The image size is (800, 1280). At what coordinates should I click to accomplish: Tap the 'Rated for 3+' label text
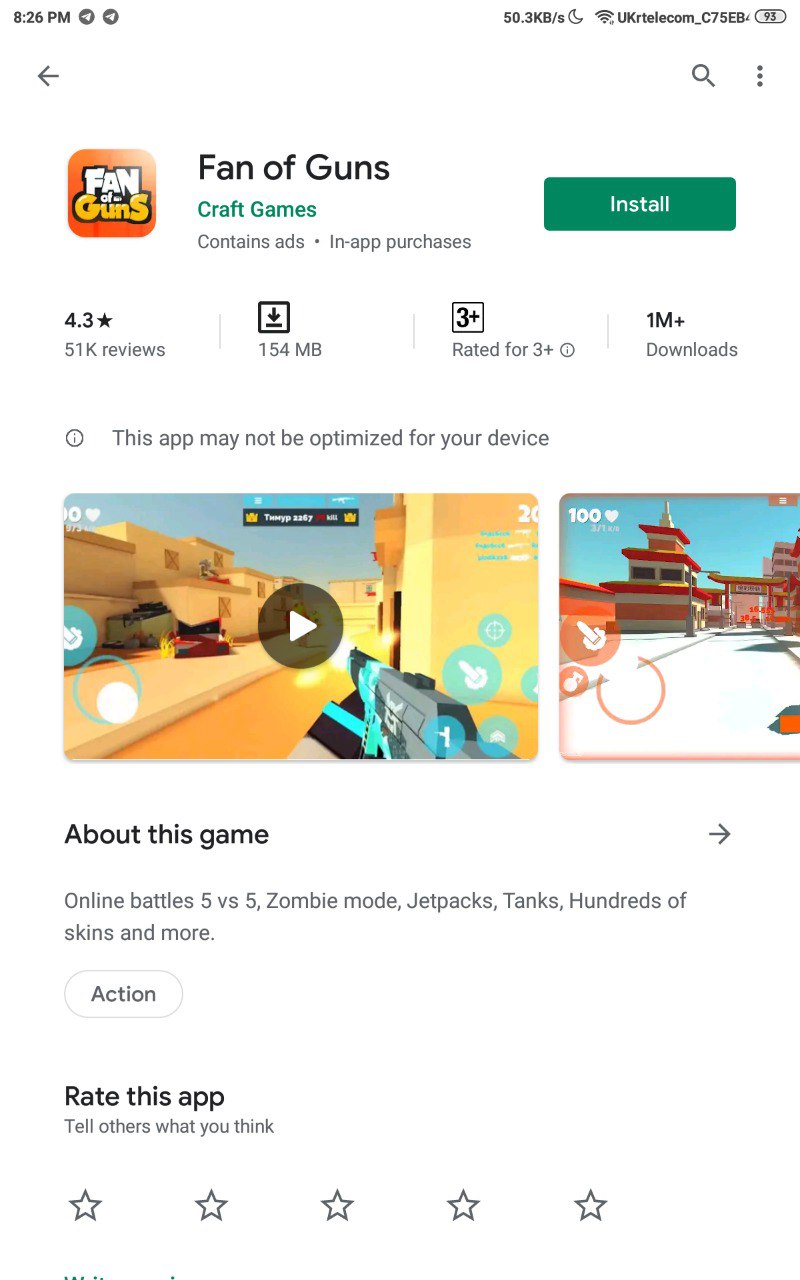[503, 350]
